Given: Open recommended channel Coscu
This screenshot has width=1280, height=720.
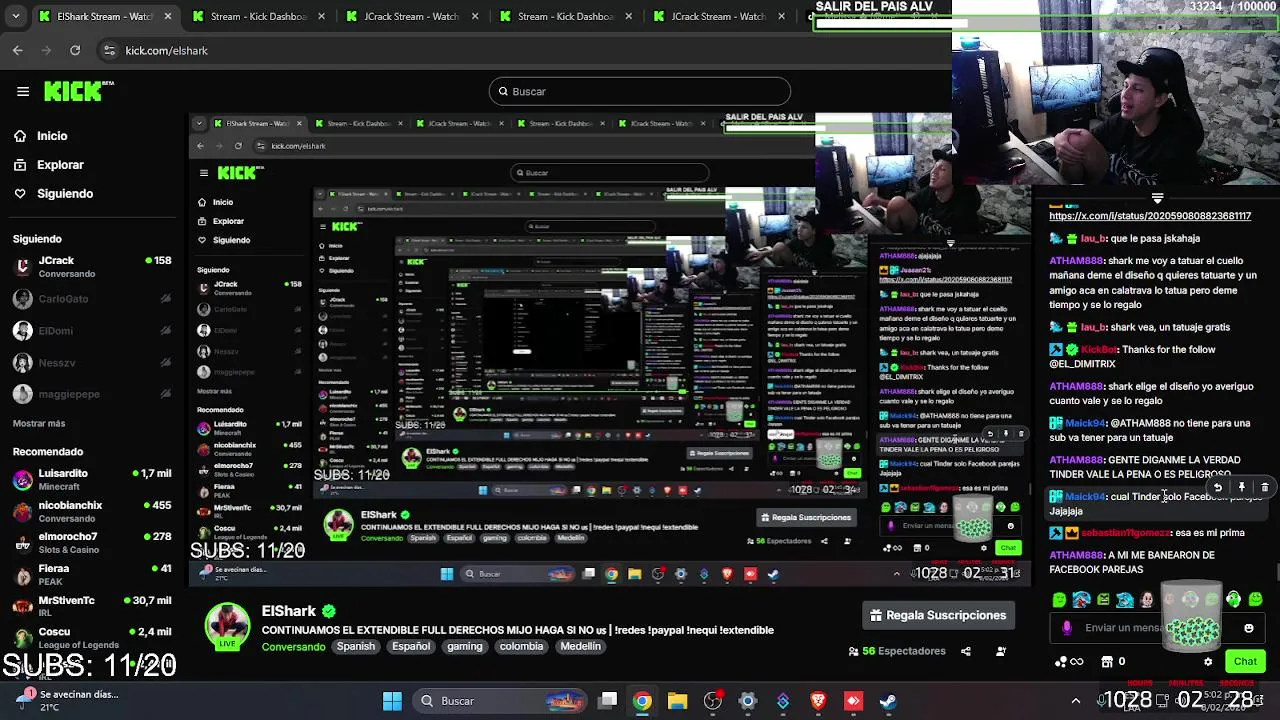Looking at the screenshot, I should [x=92, y=638].
